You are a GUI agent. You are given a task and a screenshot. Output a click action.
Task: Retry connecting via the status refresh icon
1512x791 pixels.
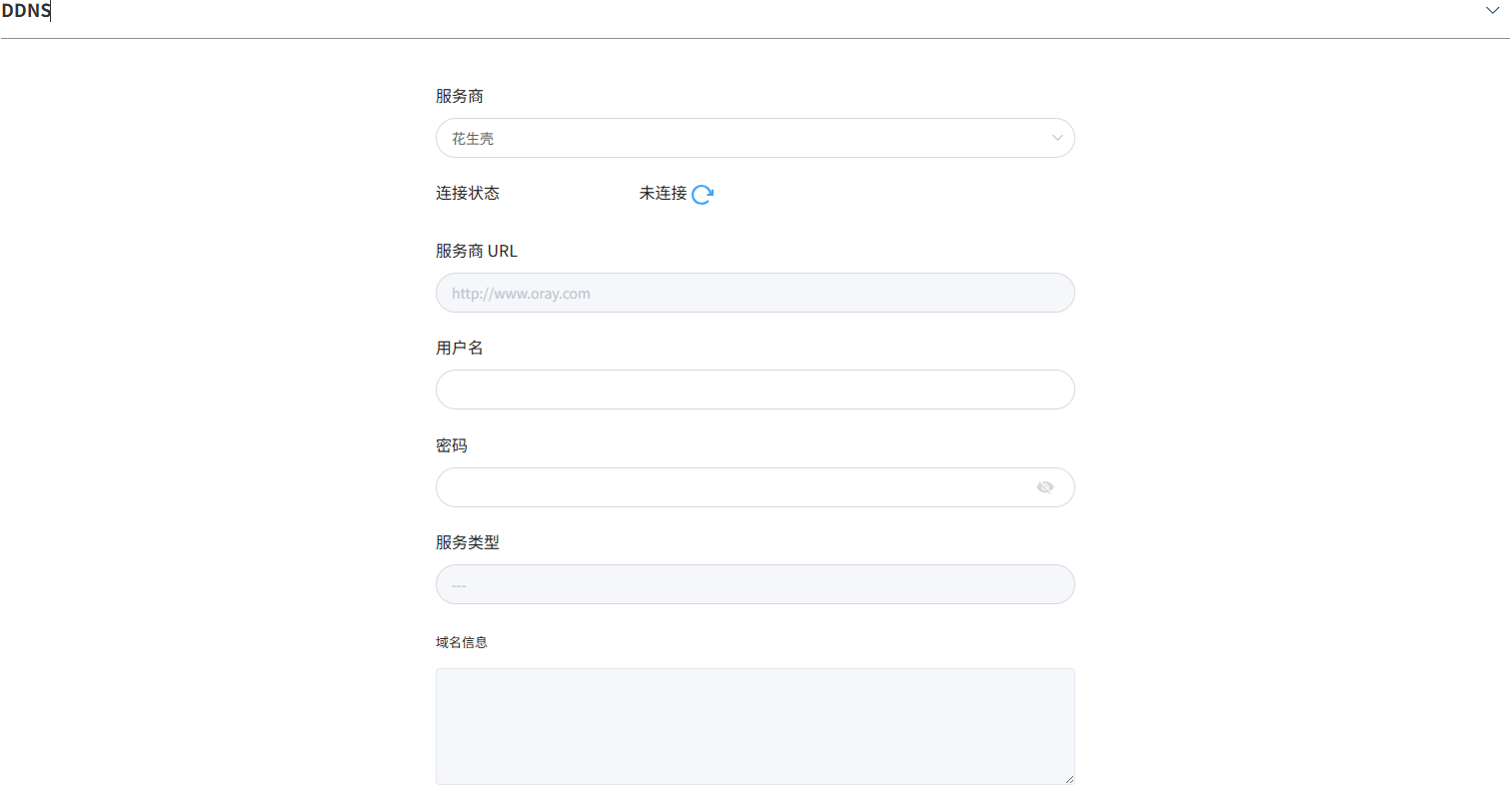(704, 194)
